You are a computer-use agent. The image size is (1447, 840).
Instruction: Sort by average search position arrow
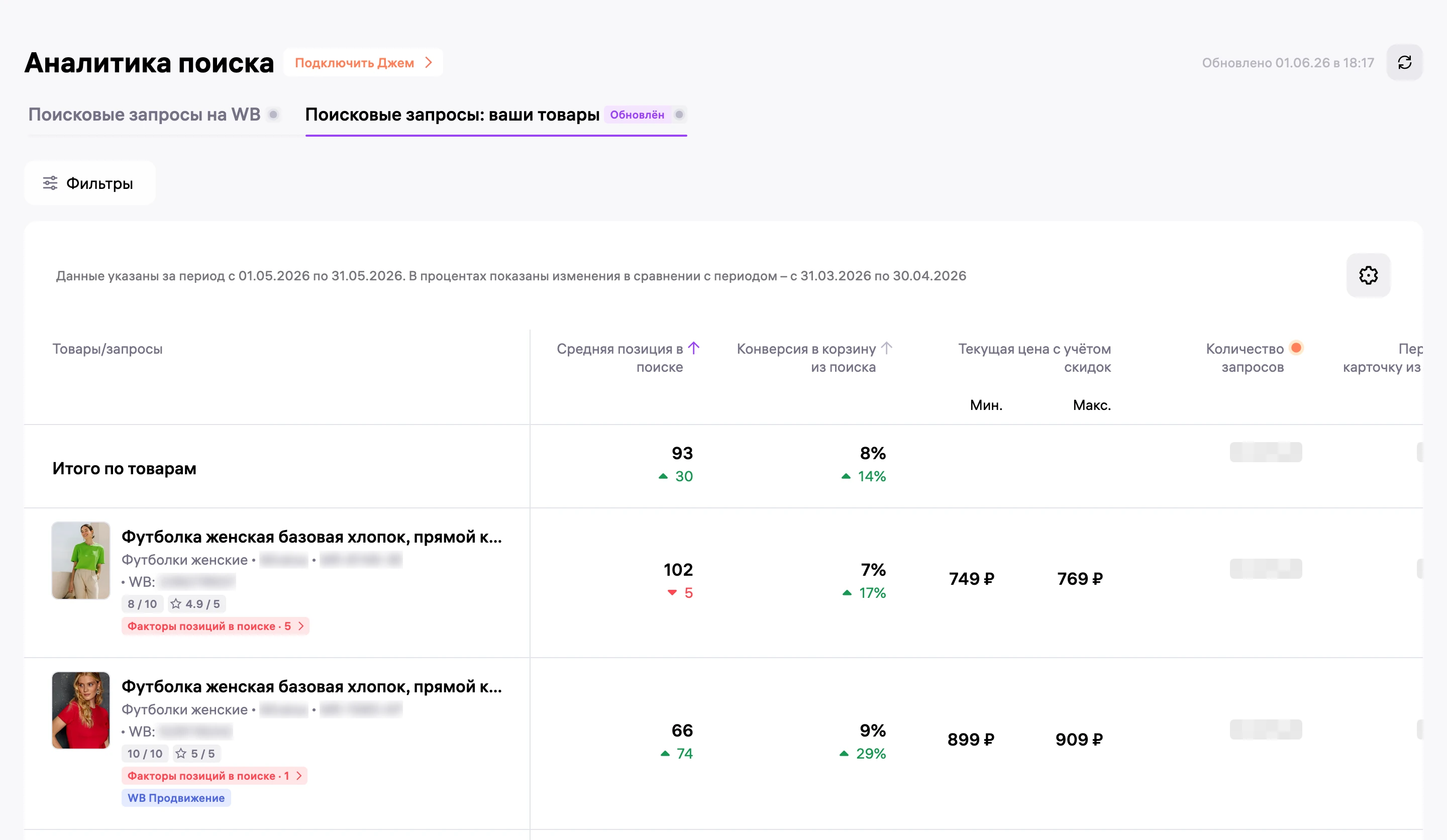coord(694,348)
